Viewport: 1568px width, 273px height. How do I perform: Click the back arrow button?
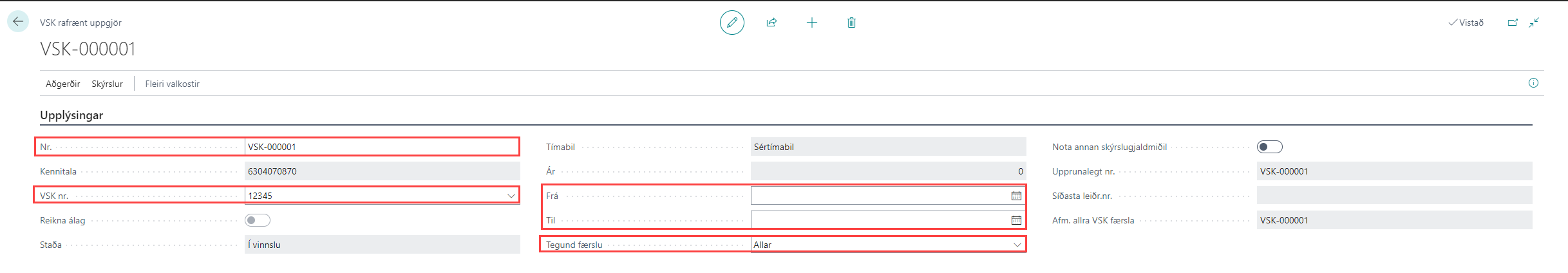[18, 22]
